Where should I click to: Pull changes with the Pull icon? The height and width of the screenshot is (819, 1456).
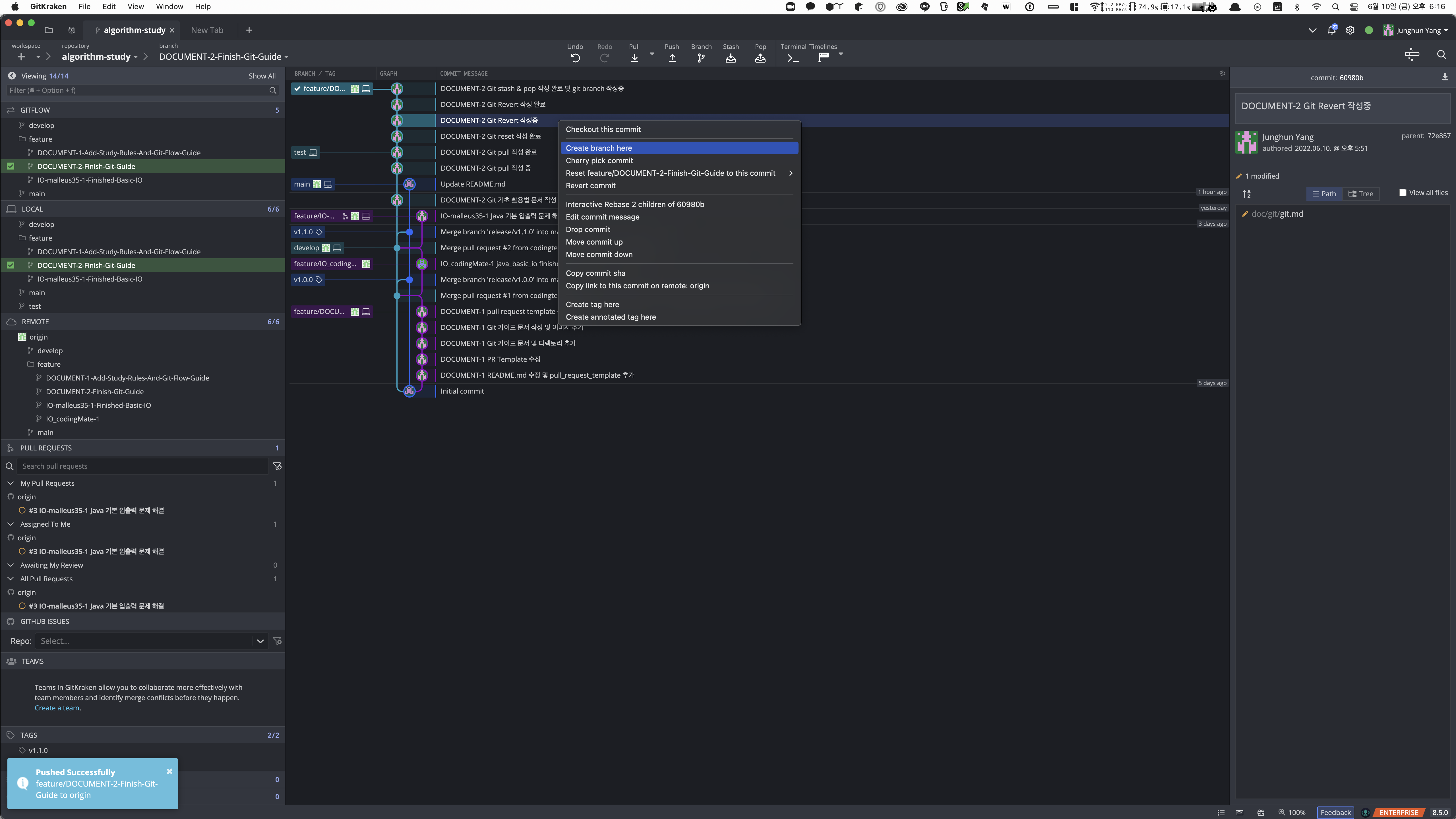point(634,58)
